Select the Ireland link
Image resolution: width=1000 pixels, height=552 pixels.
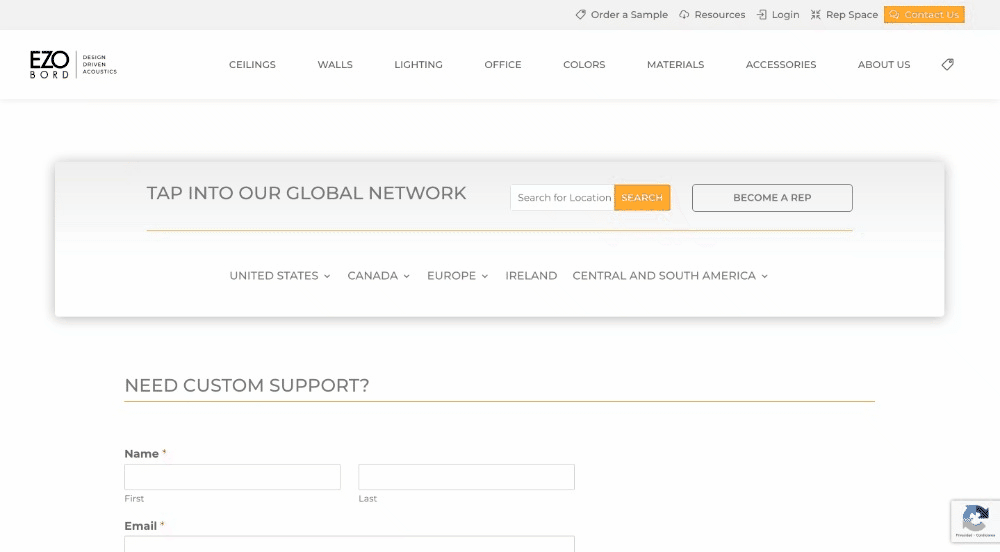click(531, 276)
